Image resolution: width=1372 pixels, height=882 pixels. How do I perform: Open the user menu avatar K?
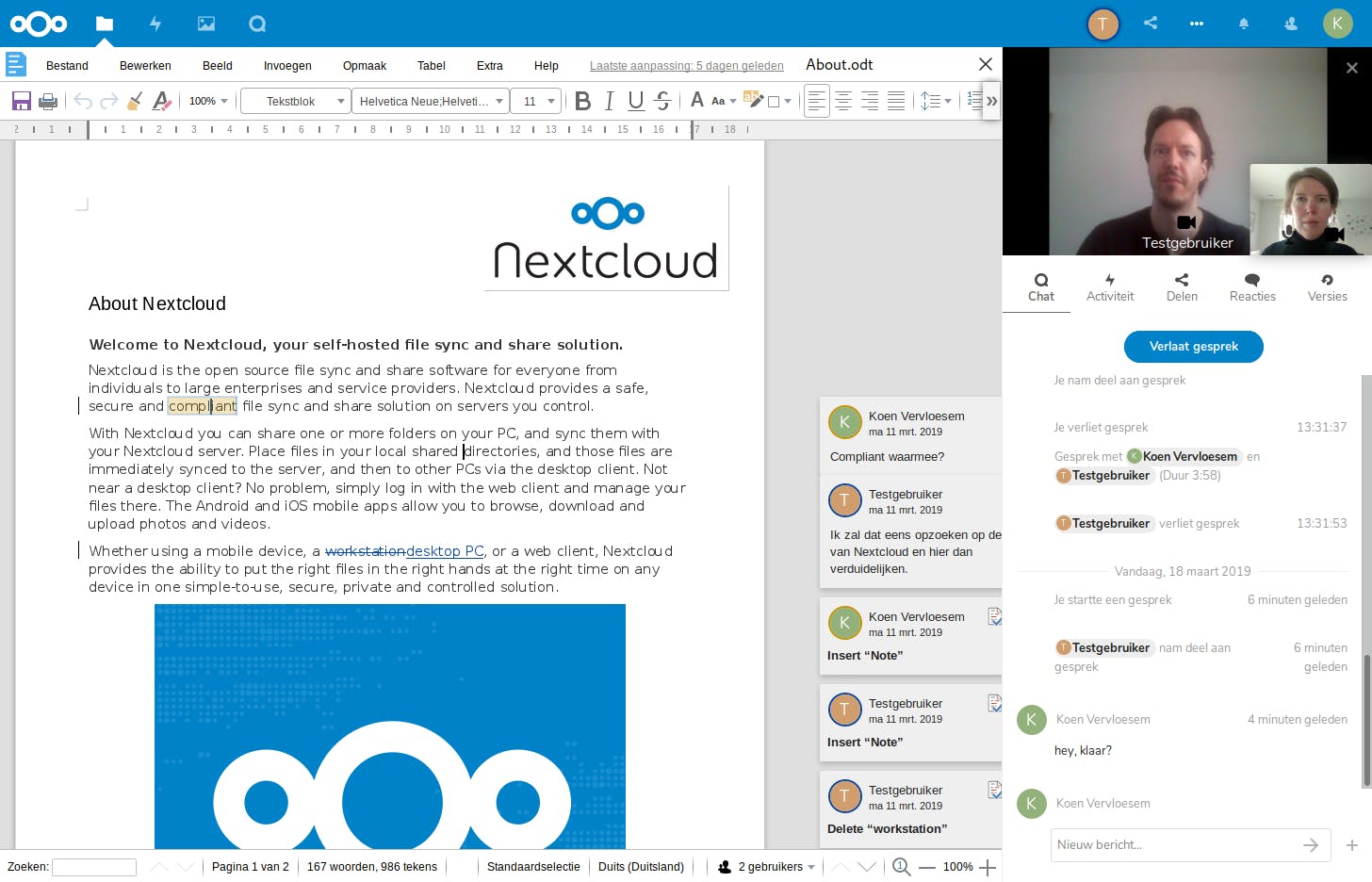[1338, 24]
